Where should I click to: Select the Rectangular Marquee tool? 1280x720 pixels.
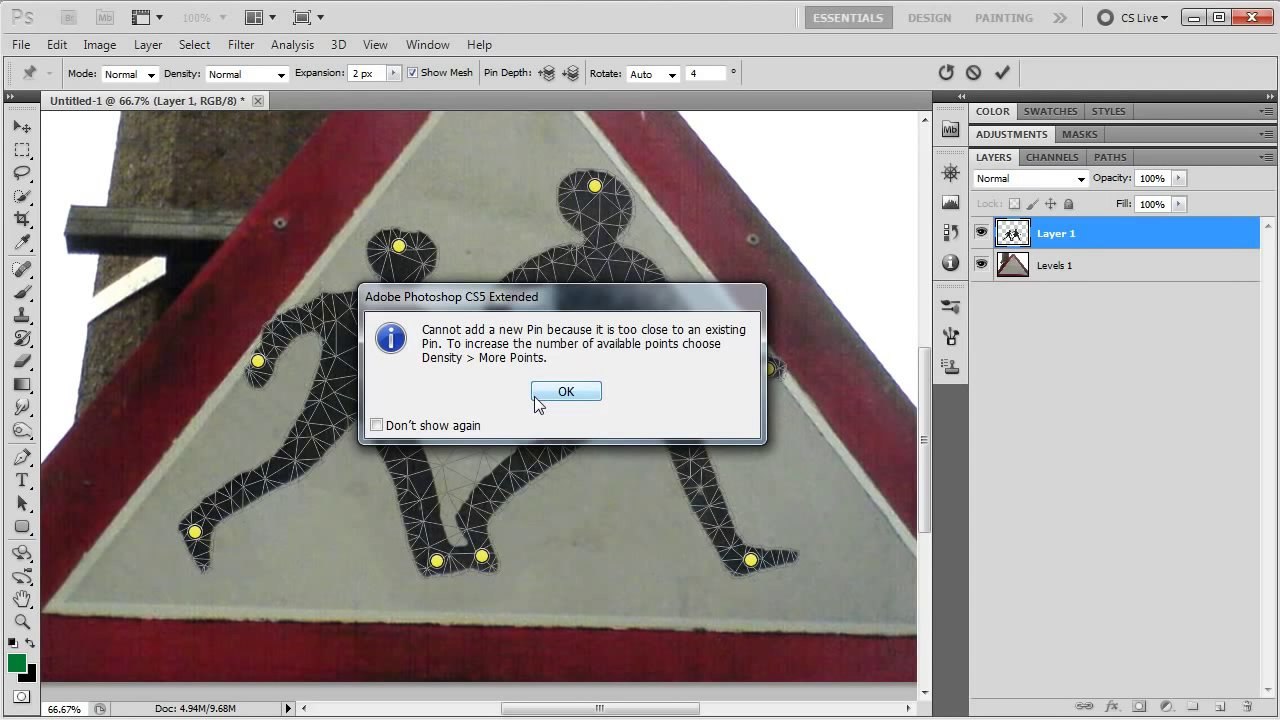click(x=22, y=150)
